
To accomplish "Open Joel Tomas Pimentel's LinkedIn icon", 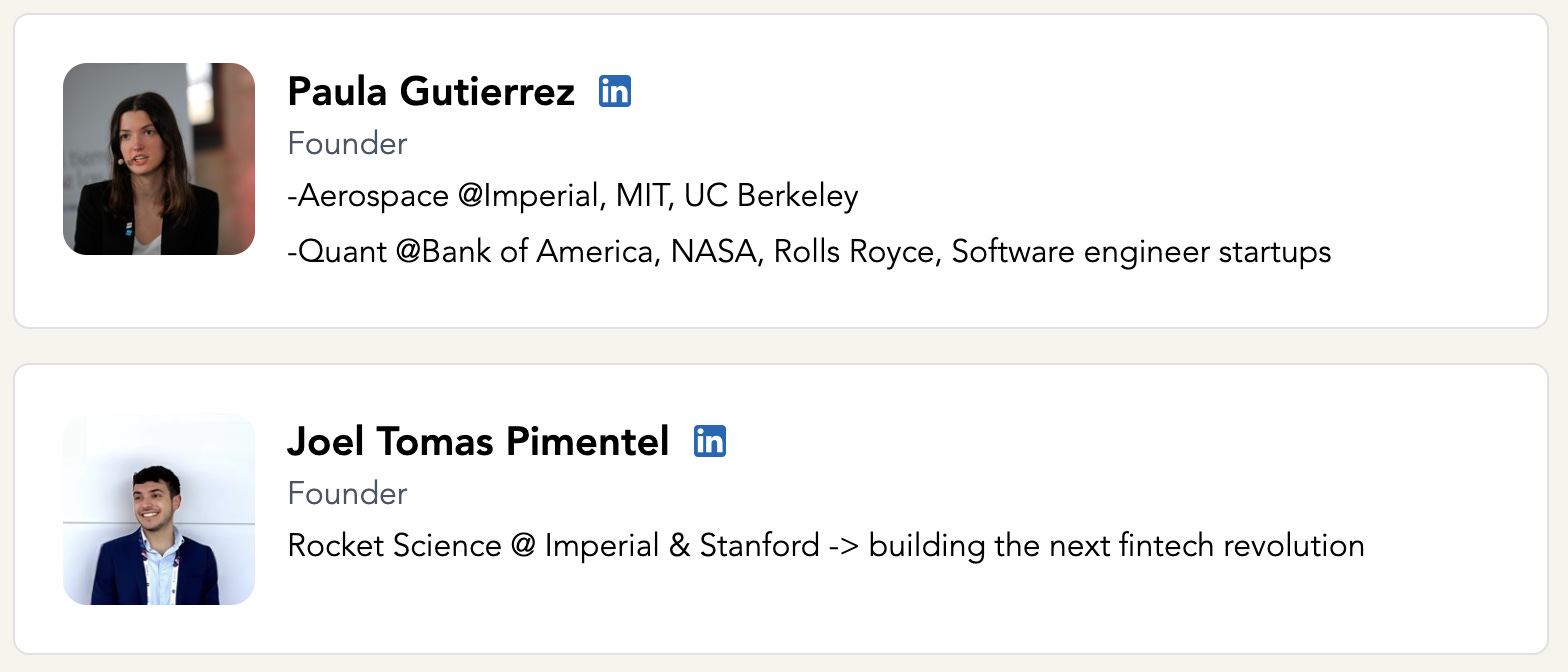I will [710, 441].
